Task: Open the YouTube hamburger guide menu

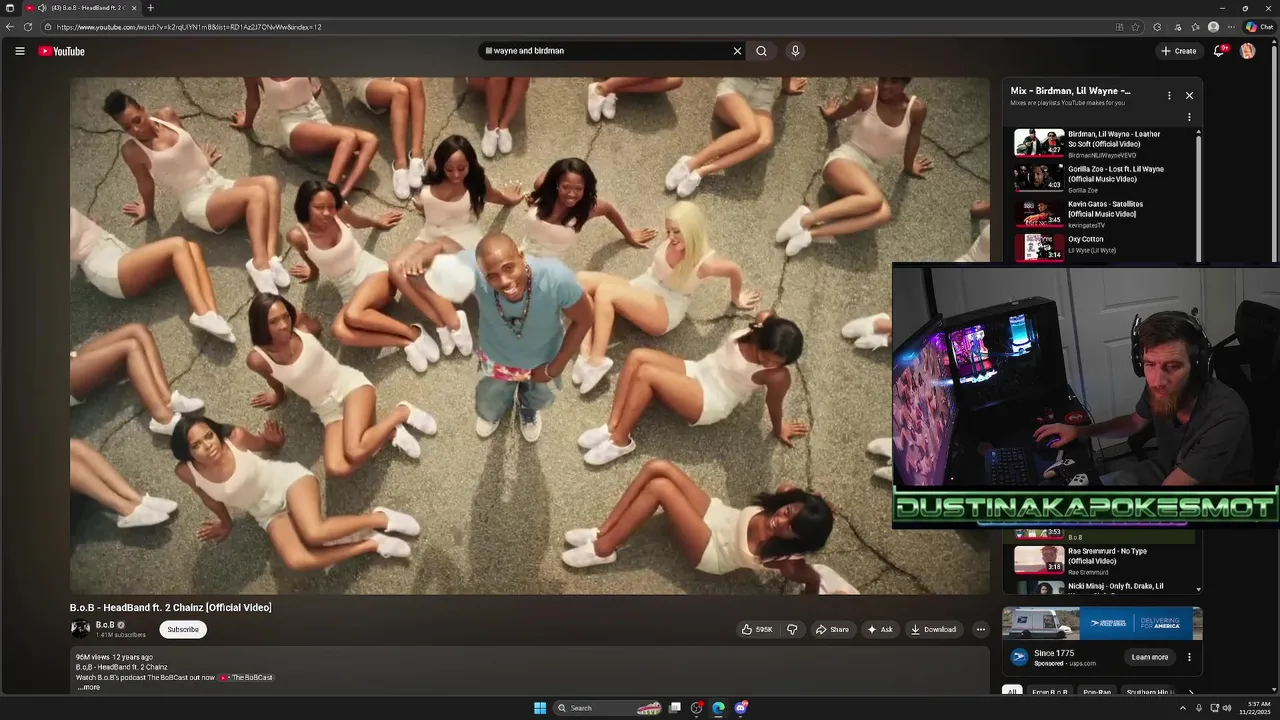Action: tap(19, 51)
